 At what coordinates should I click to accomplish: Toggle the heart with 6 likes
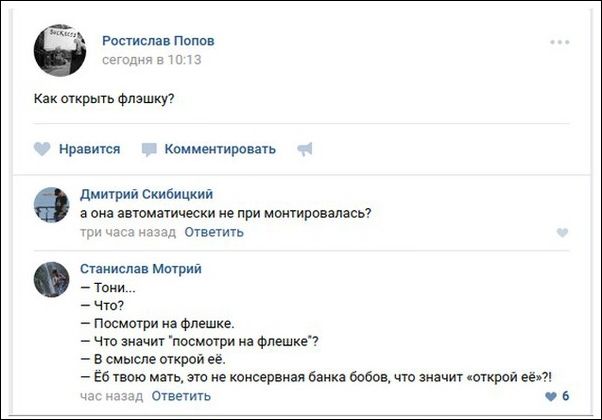coord(550,396)
